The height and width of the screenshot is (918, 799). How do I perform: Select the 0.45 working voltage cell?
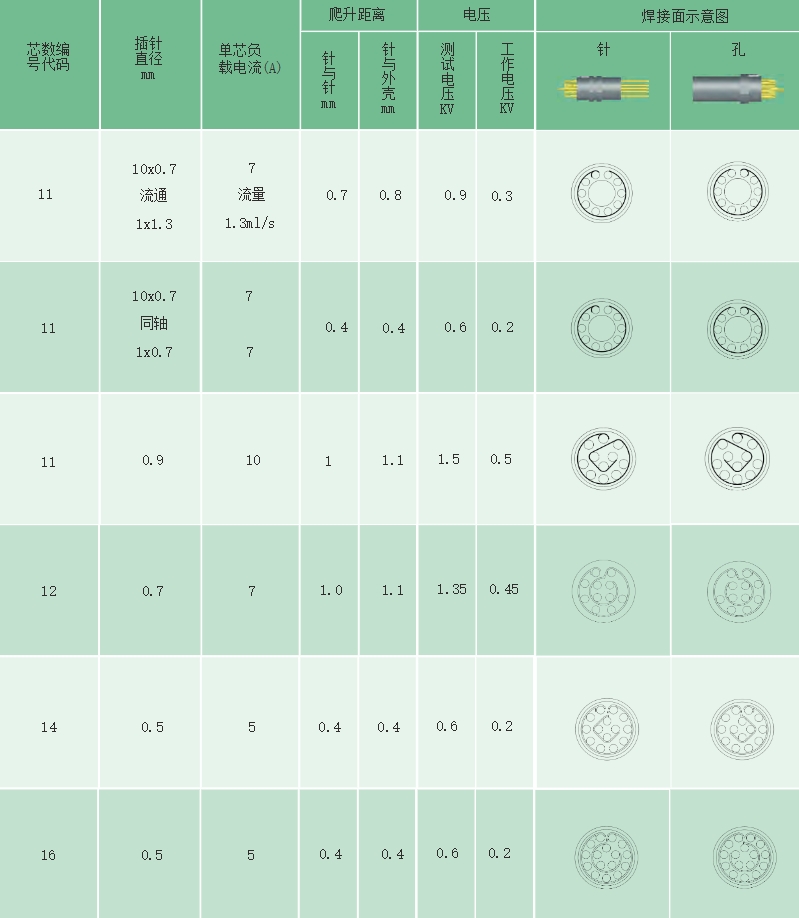(504, 590)
